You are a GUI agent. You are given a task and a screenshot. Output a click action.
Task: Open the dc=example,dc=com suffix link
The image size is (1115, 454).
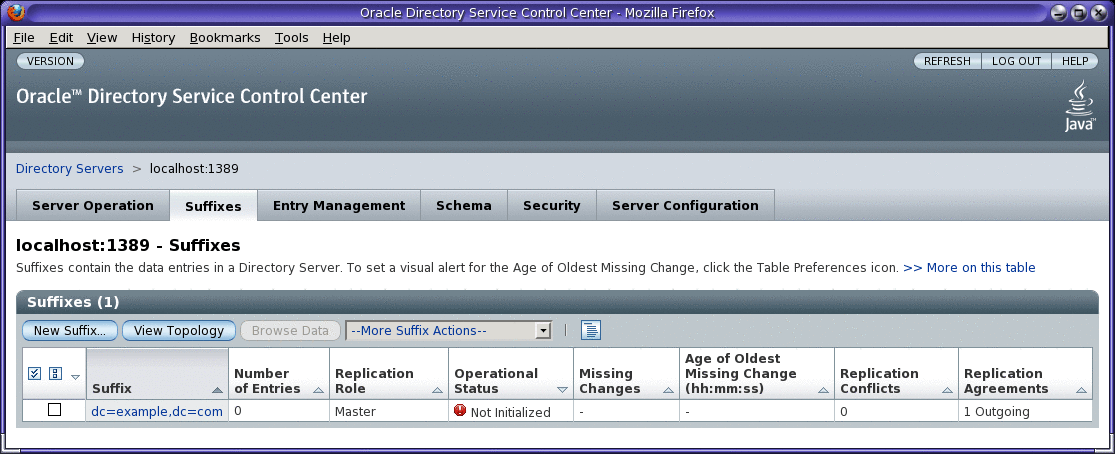click(157, 411)
